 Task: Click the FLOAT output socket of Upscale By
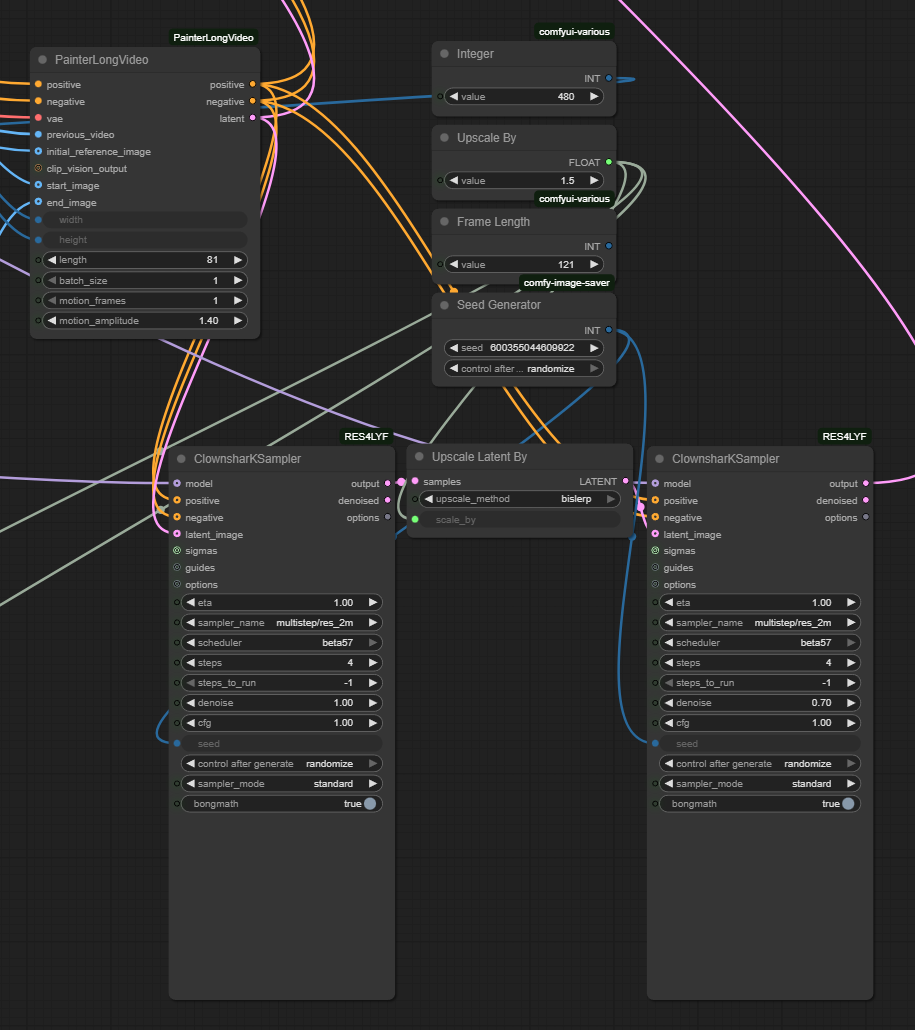609,162
